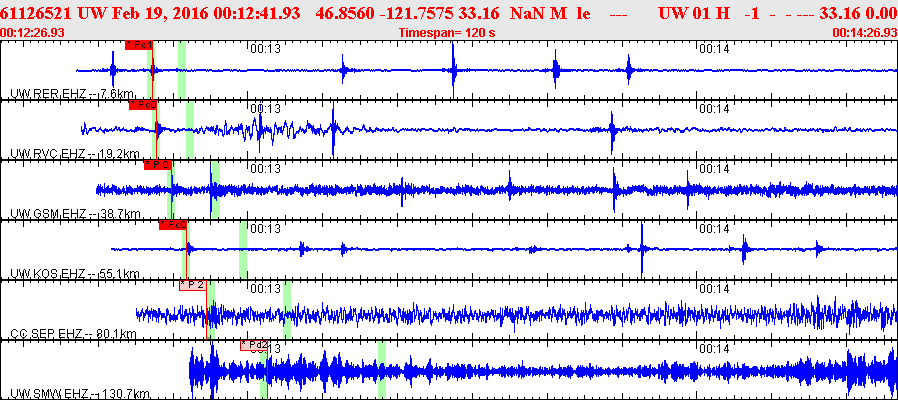Select the Pc0 pick flag on KOS trace
This screenshot has width=898, height=400.
click(x=173, y=225)
